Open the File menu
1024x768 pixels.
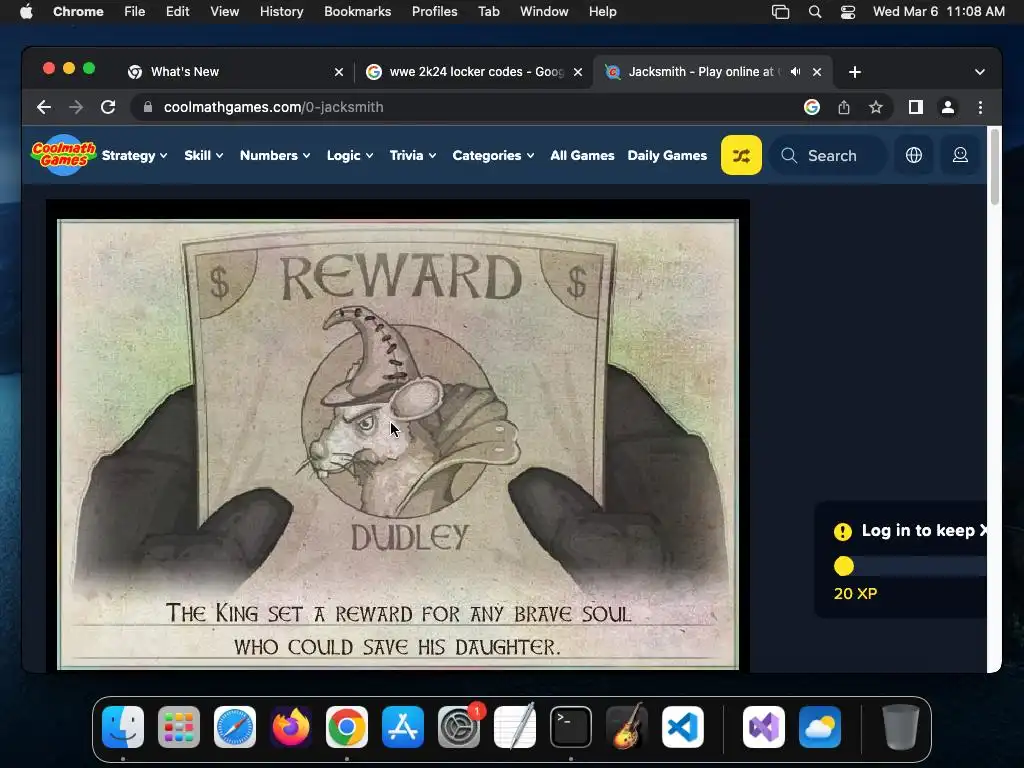[x=135, y=12]
